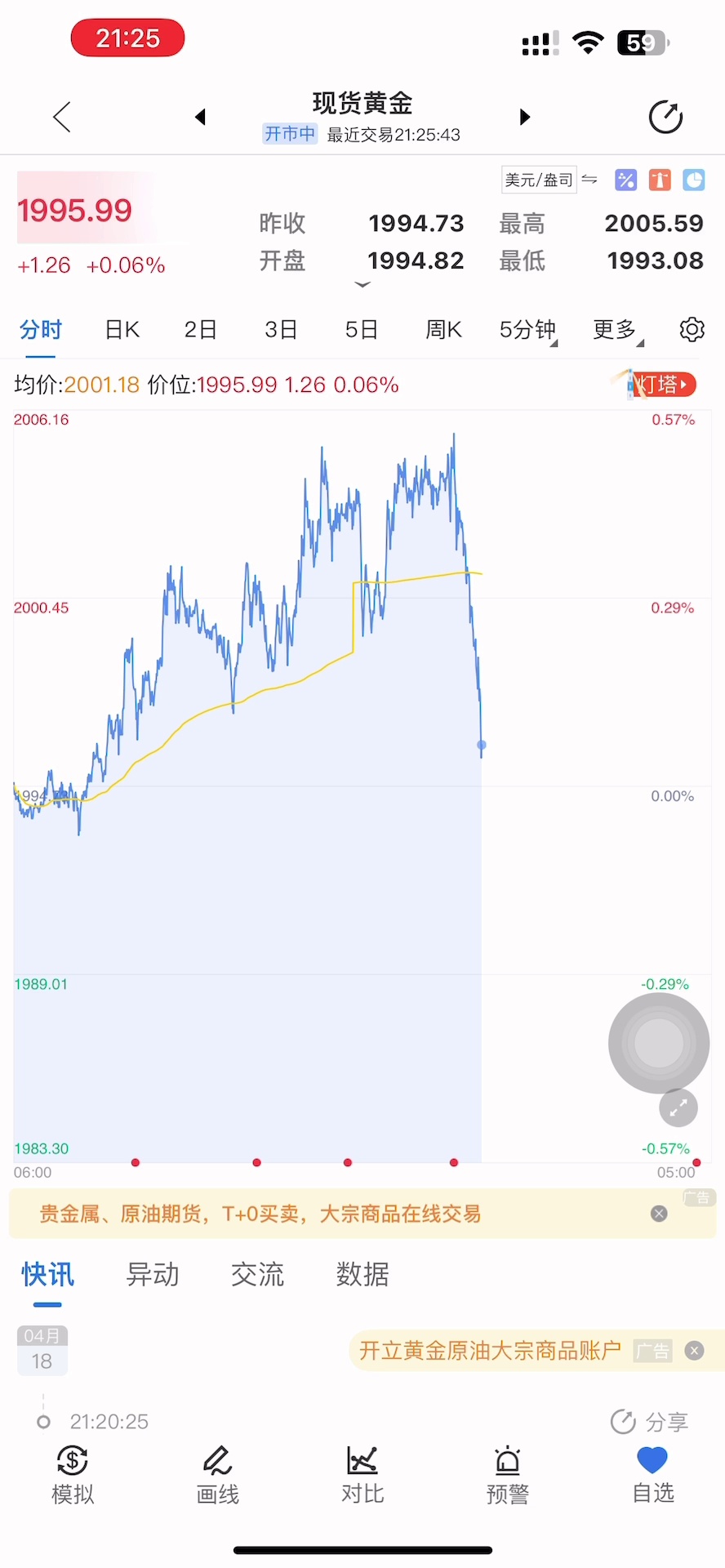Toggle 自选 favorite heart
The width and height of the screenshot is (725, 1568).
pyautogui.click(x=652, y=1475)
